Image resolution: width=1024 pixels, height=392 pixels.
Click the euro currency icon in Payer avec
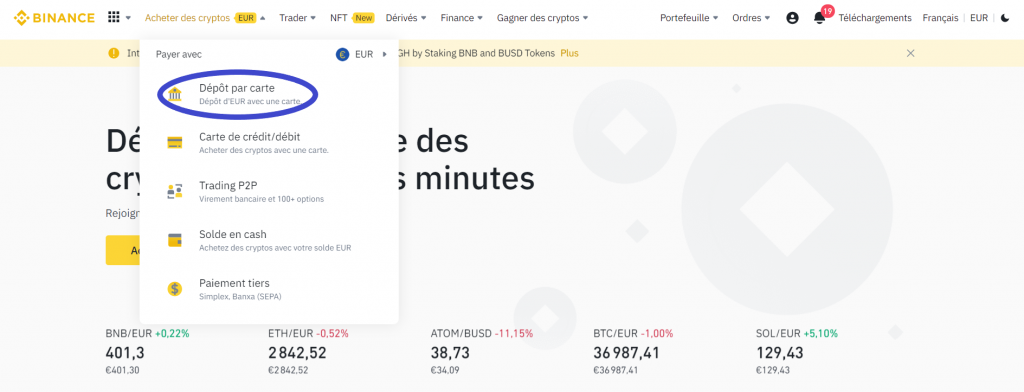(343, 54)
